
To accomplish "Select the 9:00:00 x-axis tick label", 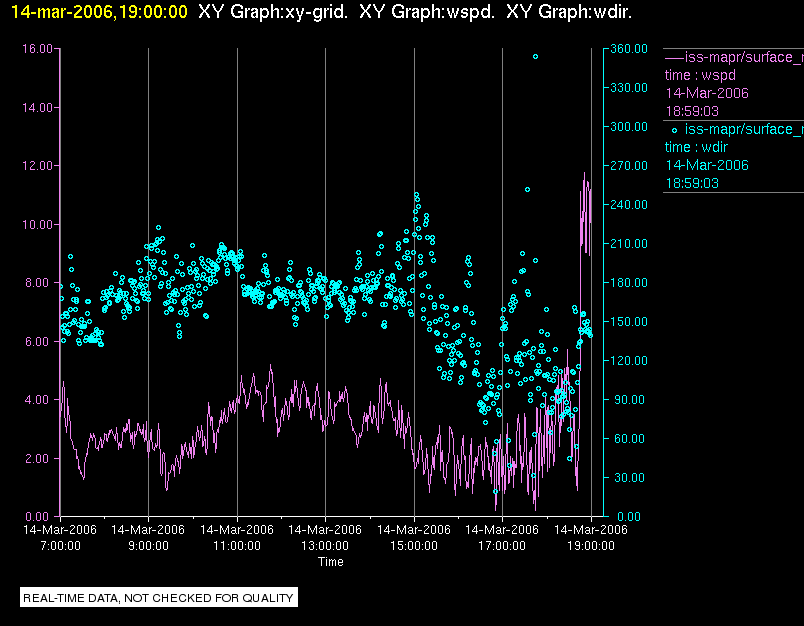I will click(x=148, y=546).
